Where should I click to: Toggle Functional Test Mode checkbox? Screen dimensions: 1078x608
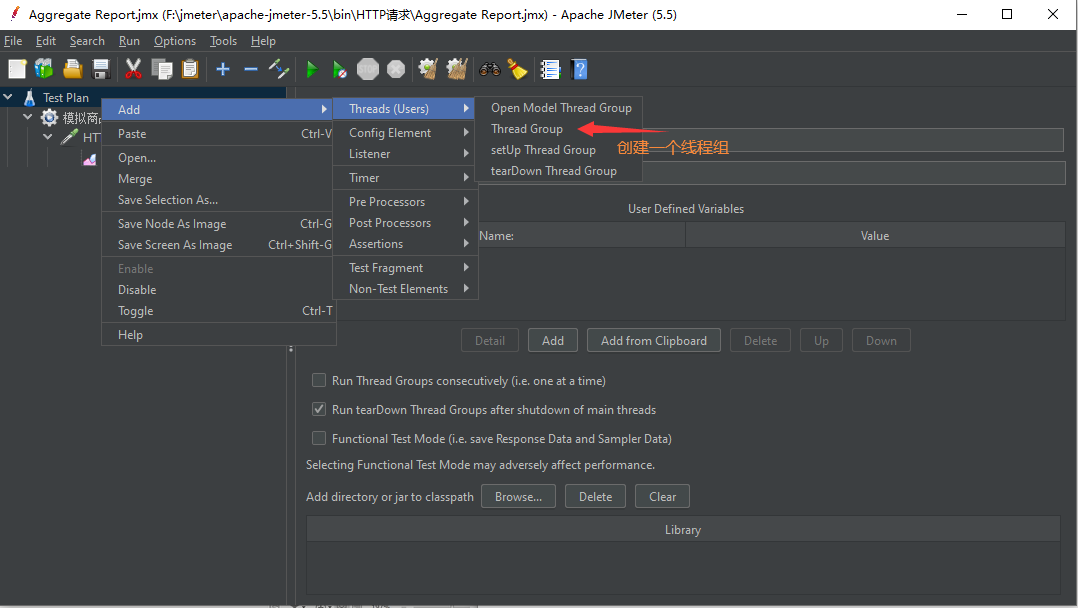coord(319,437)
